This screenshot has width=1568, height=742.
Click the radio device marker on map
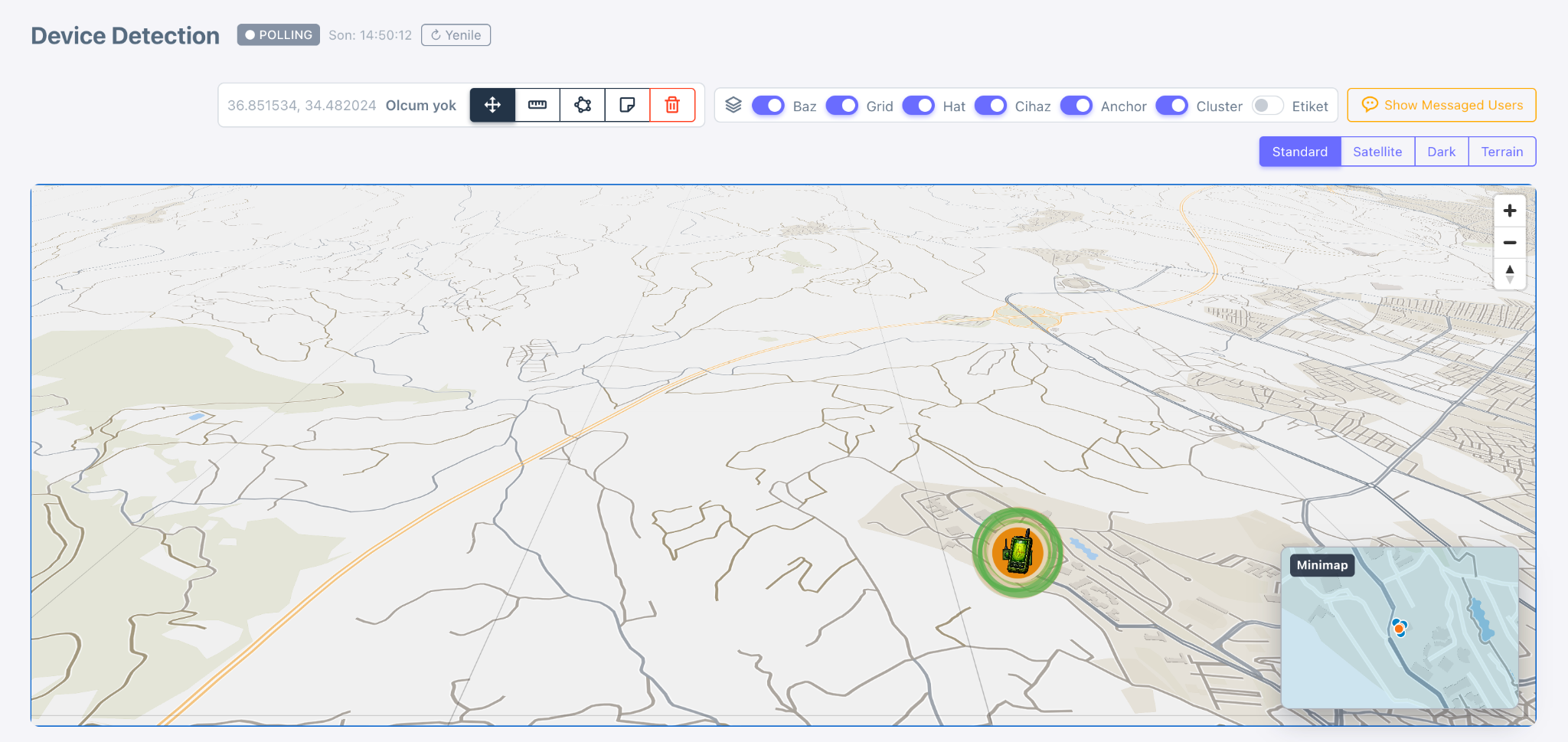[x=1018, y=552]
